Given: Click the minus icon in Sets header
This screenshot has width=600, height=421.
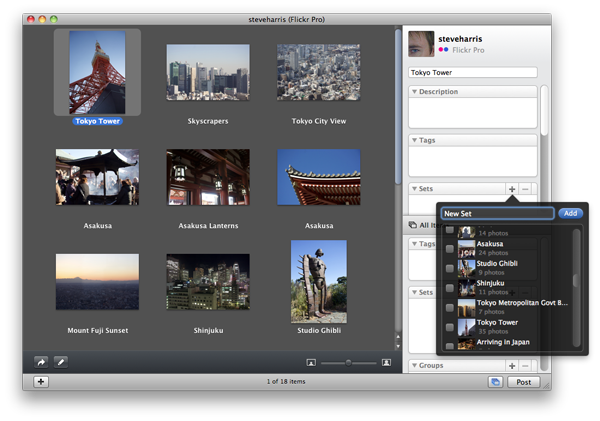Looking at the screenshot, I should tap(525, 189).
